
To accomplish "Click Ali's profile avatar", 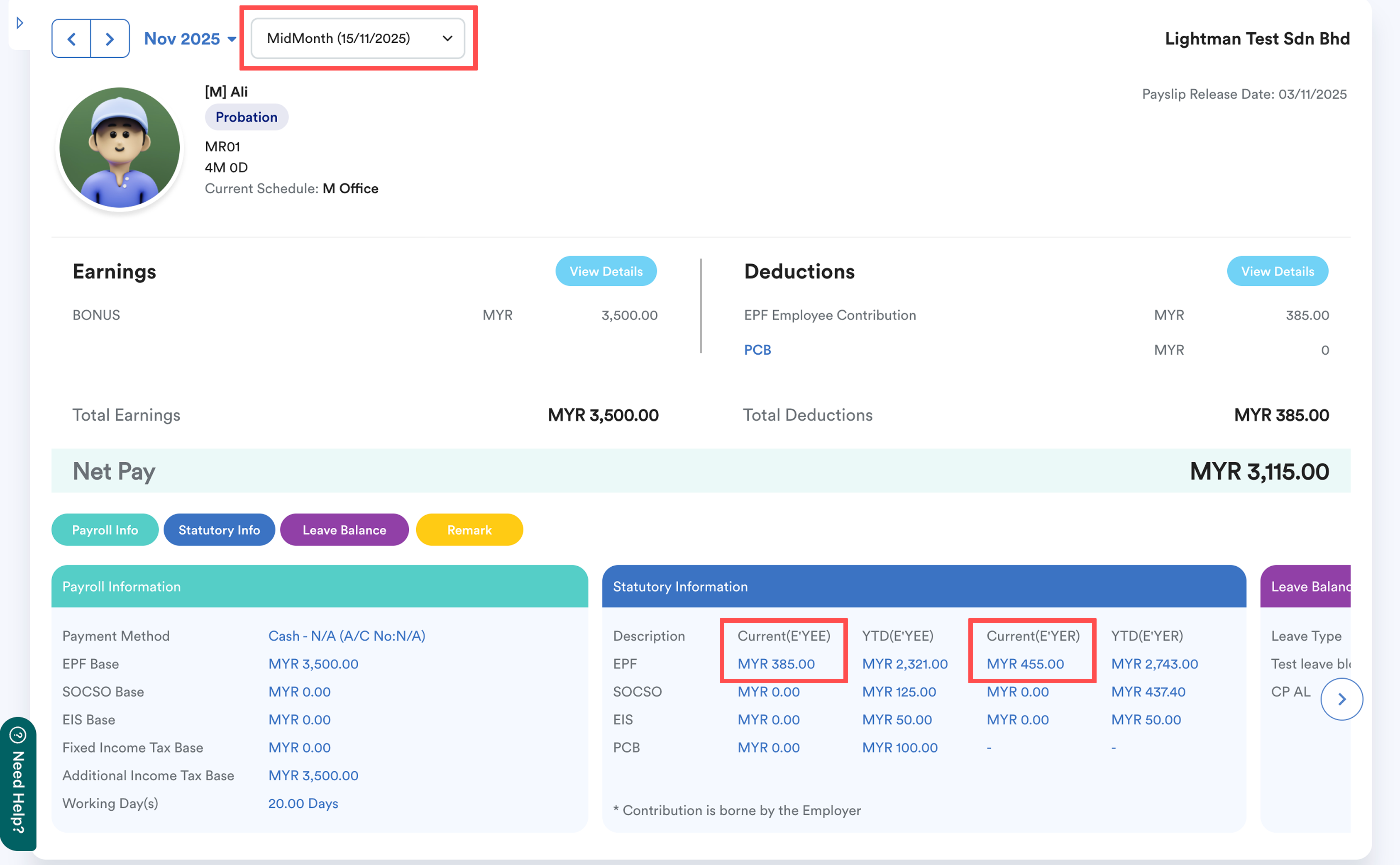I will (x=120, y=148).
